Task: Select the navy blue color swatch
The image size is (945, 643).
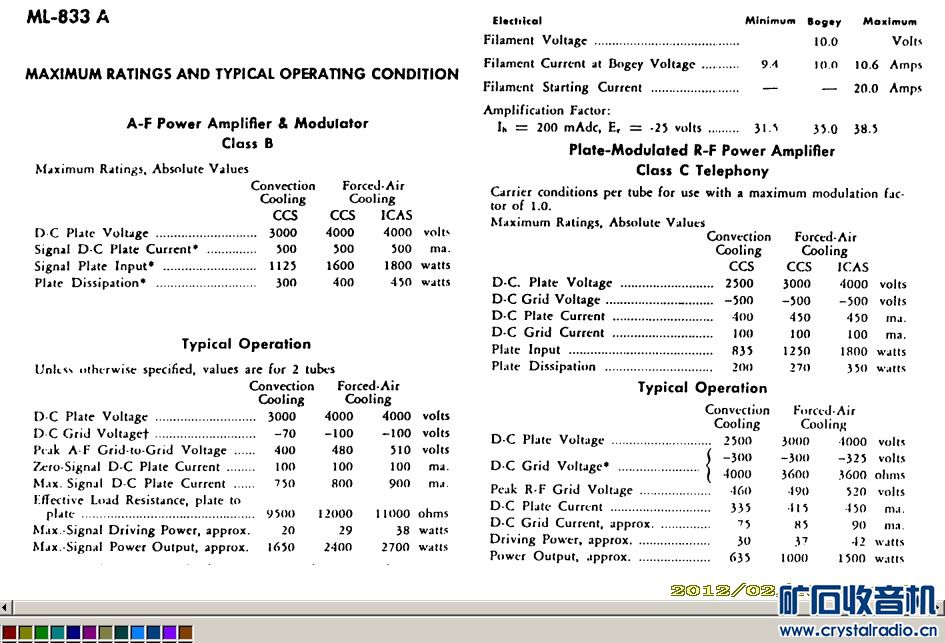Action: click(x=74, y=633)
